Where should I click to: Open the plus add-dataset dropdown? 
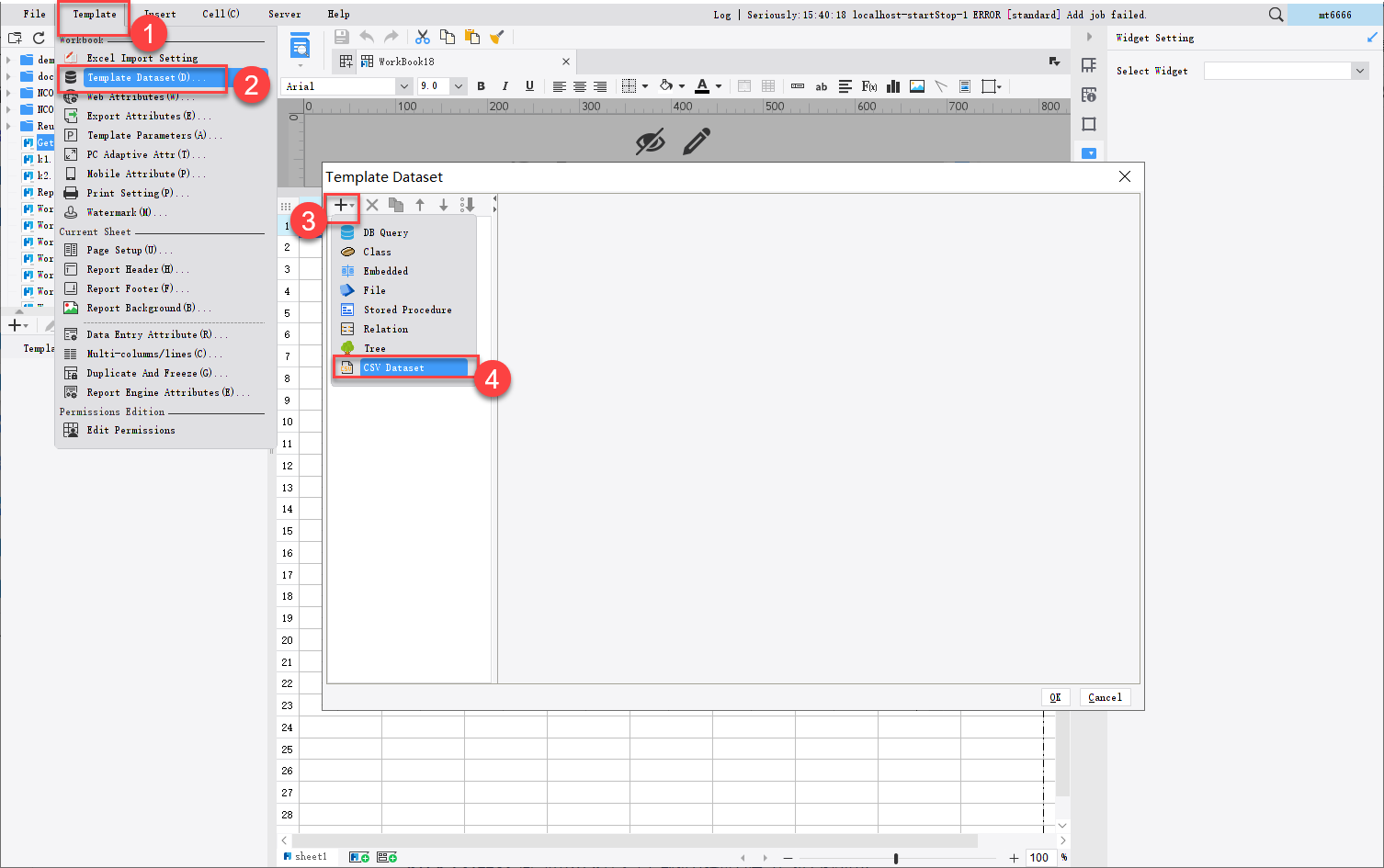click(344, 205)
